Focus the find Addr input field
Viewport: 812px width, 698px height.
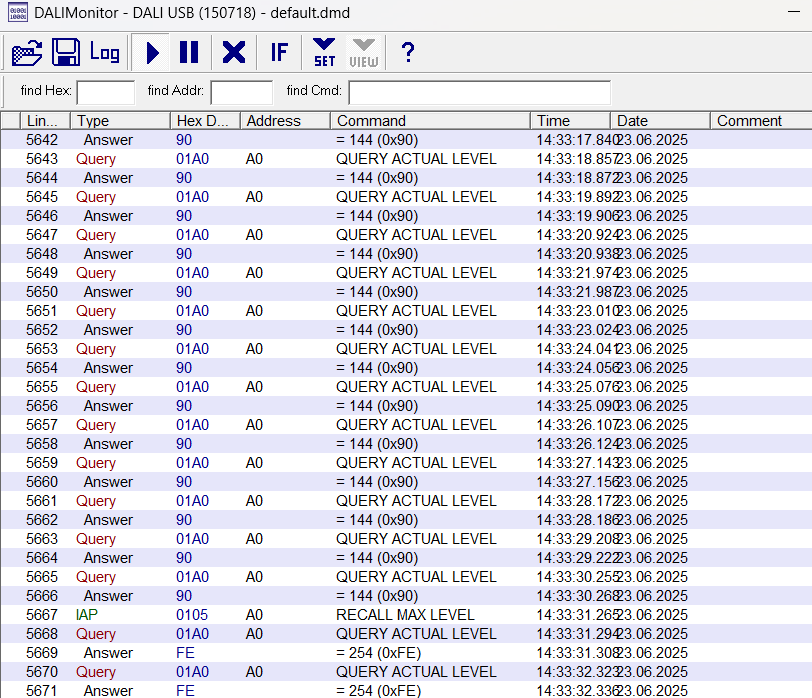click(241, 92)
